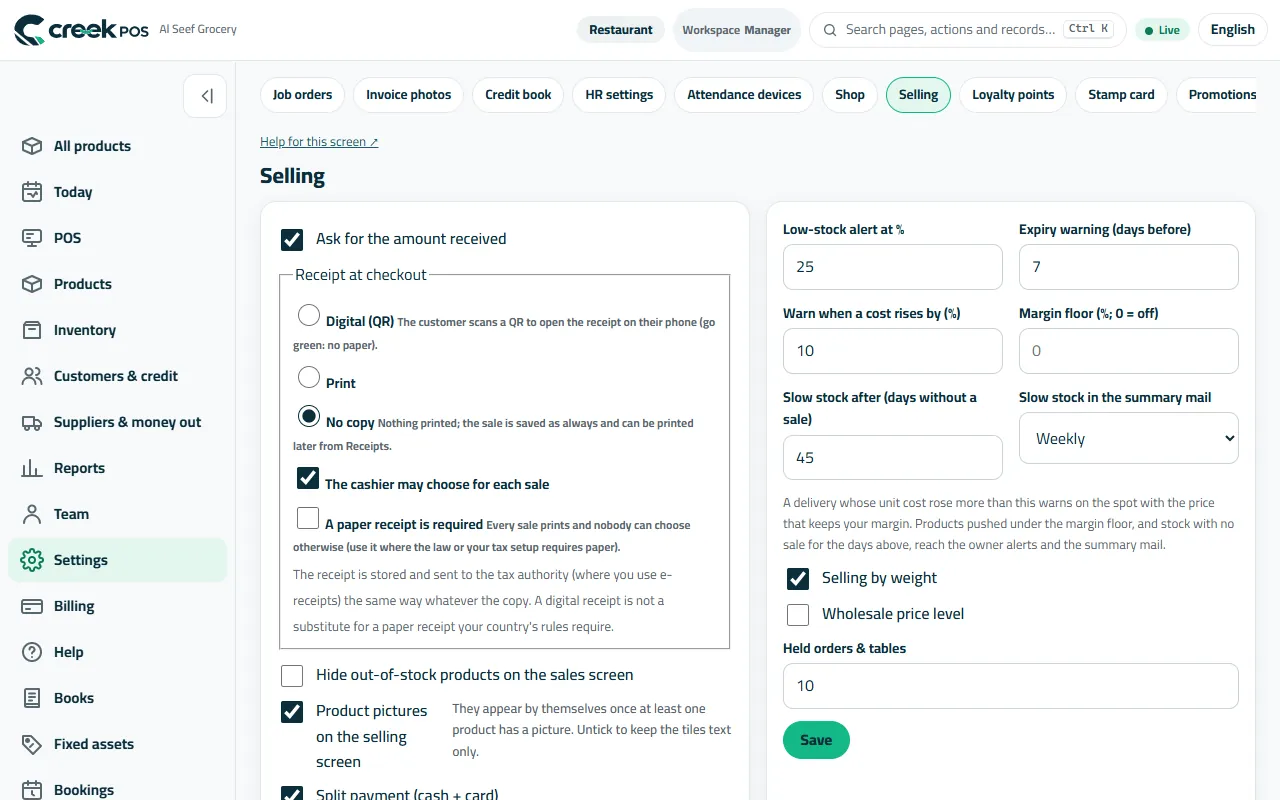This screenshot has width=1280, height=800.
Task: Open the Slow stock in summary mail dropdown
Action: (x=1129, y=438)
